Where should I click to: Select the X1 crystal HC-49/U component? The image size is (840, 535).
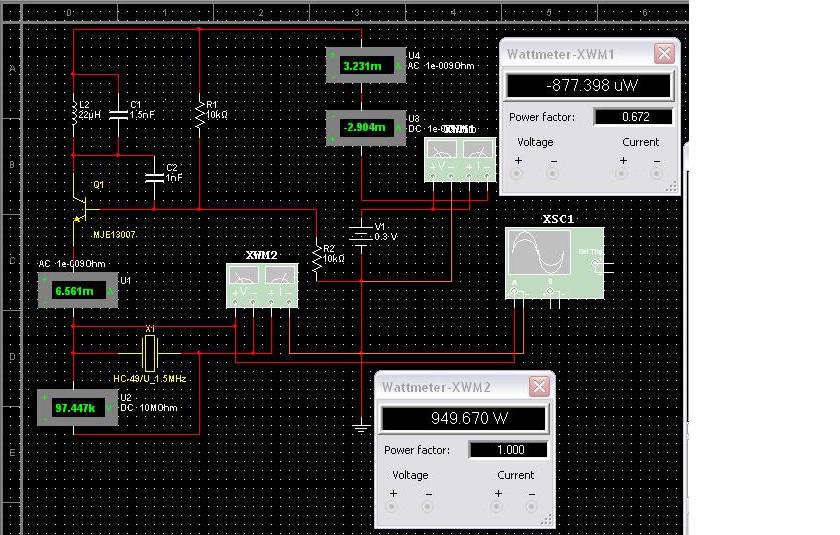click(x=150, y=351)
